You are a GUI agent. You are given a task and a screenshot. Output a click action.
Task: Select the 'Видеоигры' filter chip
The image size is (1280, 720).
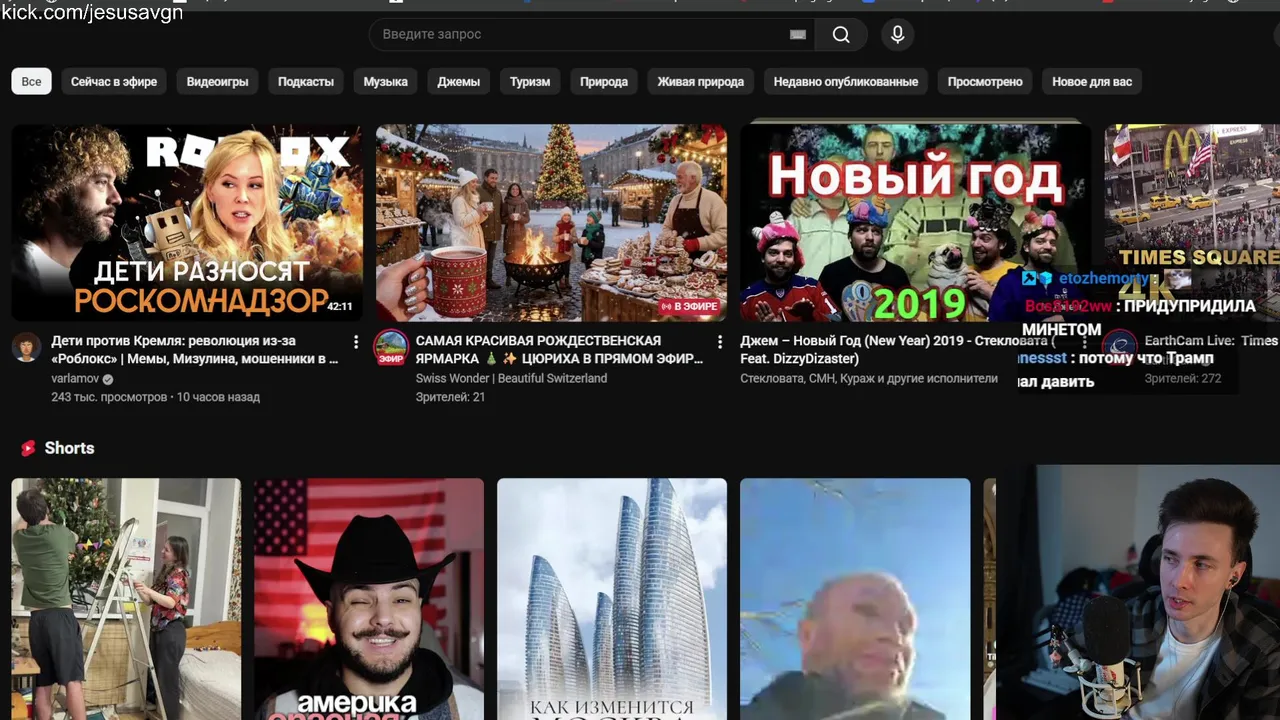click(217, 82)
